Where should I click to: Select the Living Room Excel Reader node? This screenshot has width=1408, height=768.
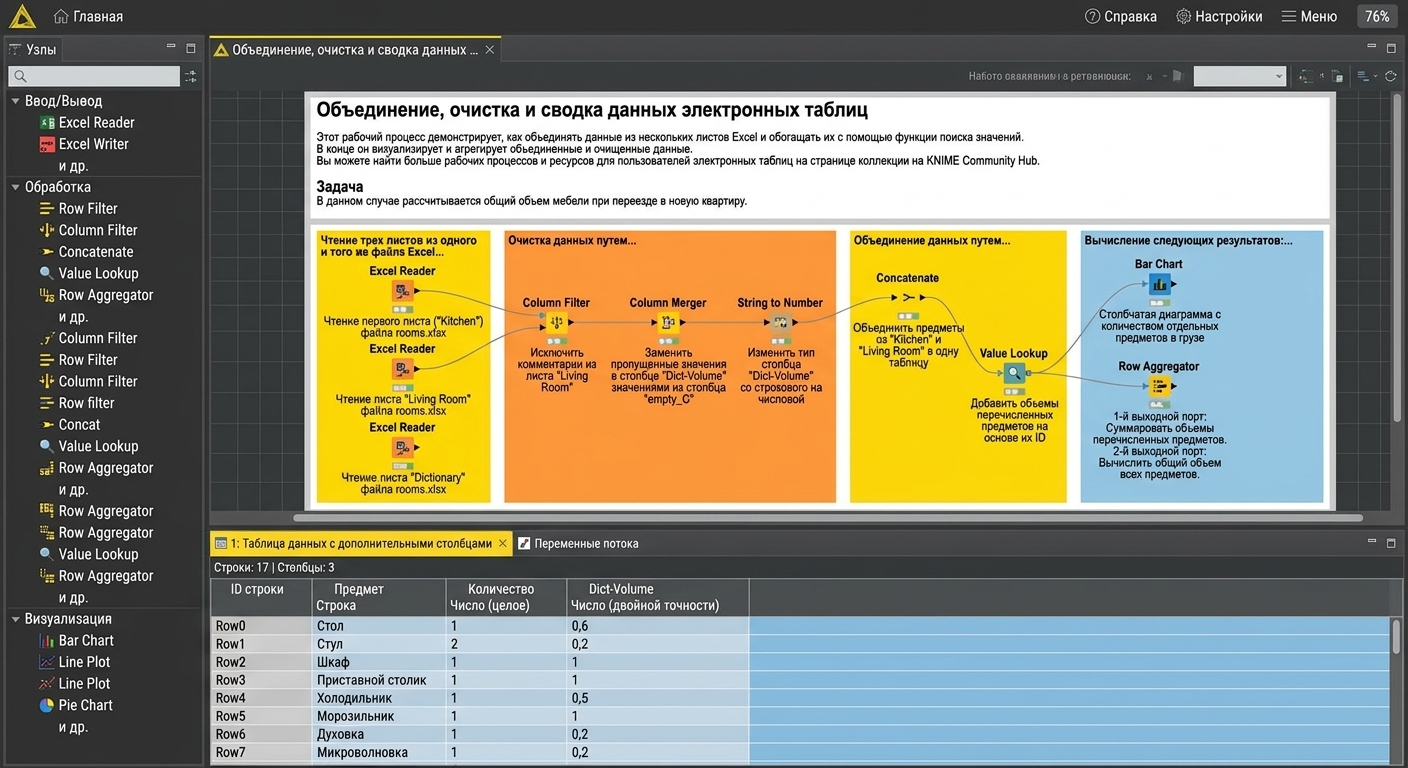[402, 370]
